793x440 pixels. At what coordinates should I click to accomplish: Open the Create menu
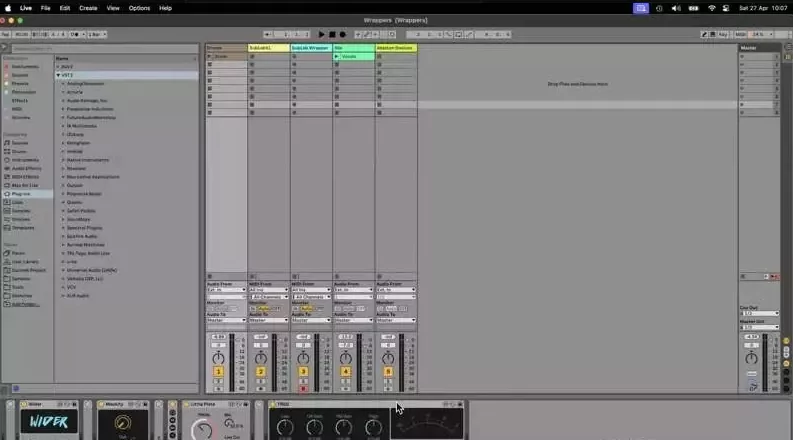point(88,8)
